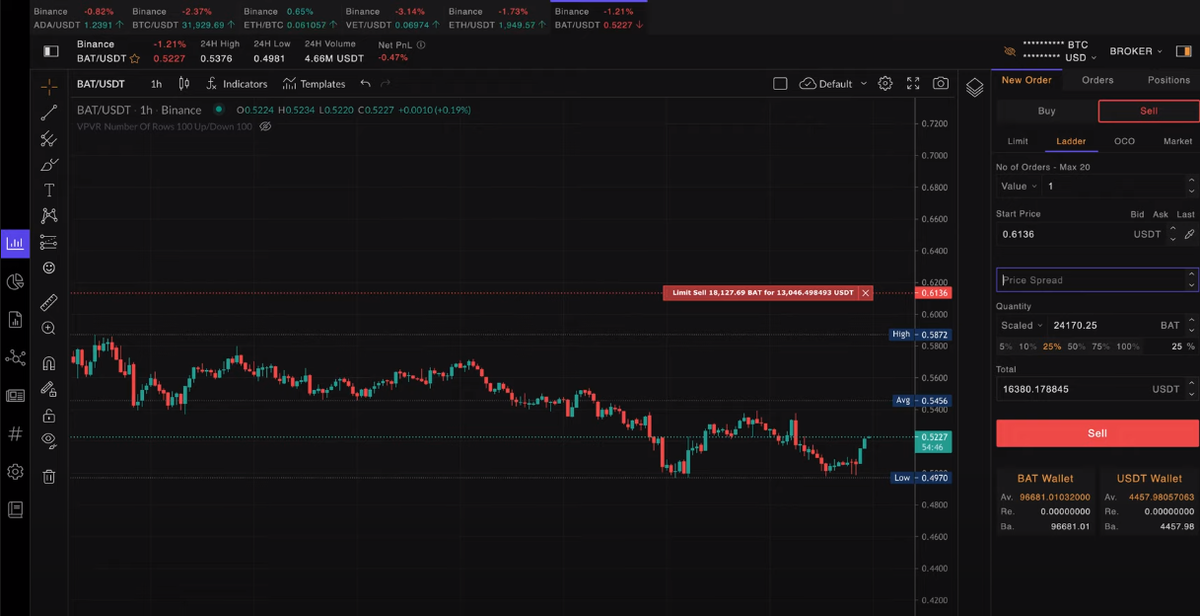Lock all drawings with padlock toggle
1200x616 pixels.
point(48,414)
